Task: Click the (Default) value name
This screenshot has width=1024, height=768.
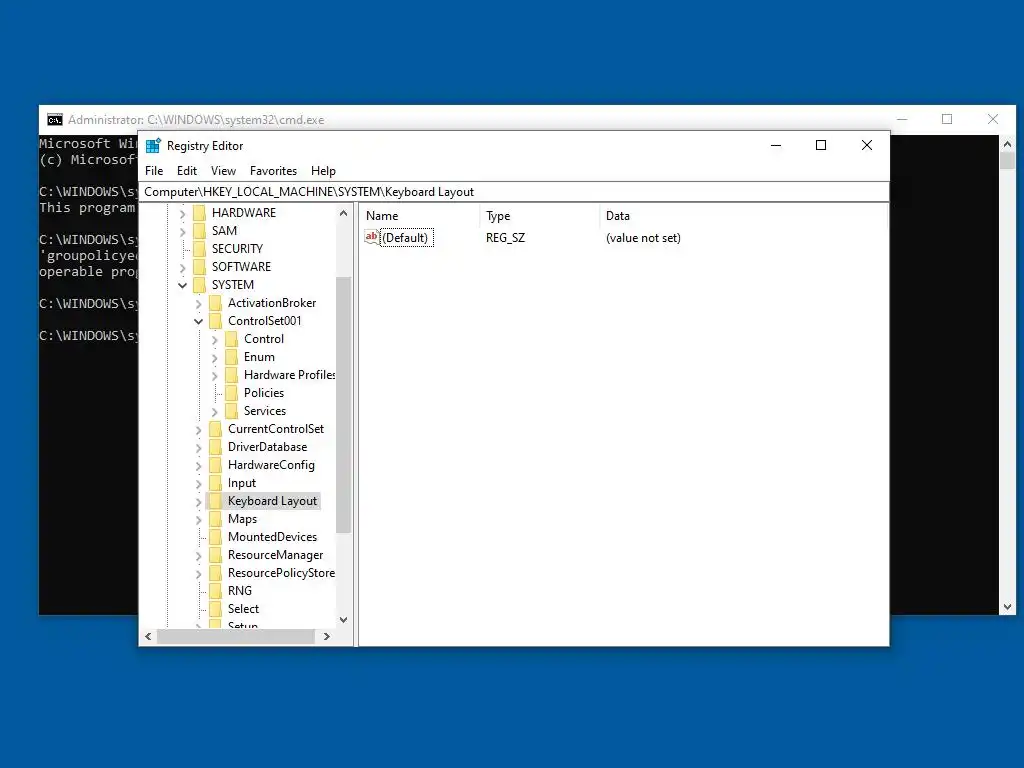Action: tap(405, 238)
